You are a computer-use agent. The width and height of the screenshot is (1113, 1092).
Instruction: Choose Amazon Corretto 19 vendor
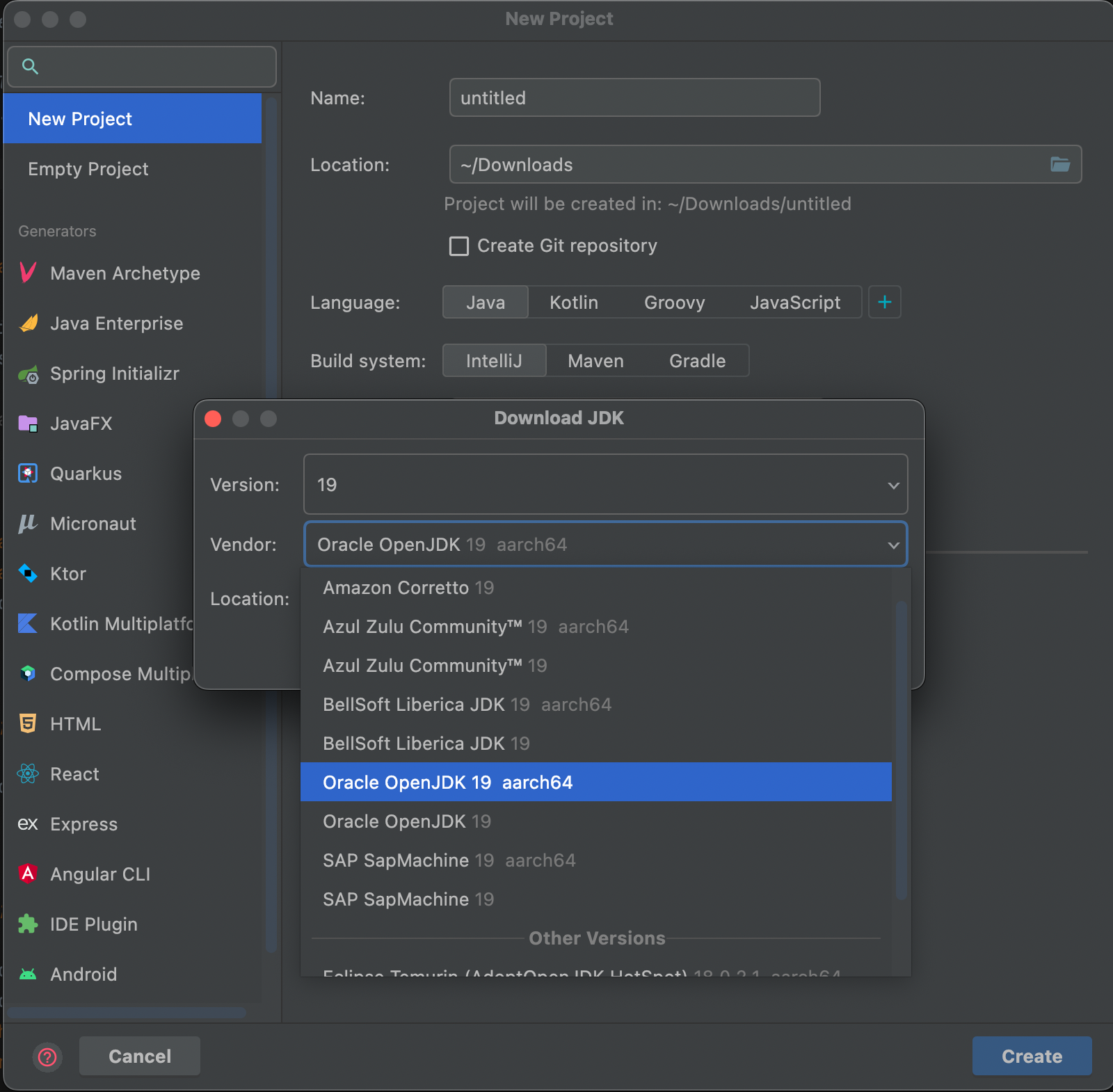[596, 588]
